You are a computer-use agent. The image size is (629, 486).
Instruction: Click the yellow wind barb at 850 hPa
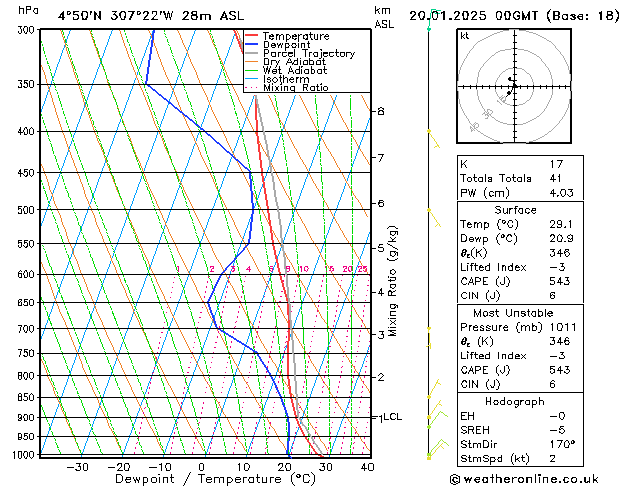click(x=434, y=388)
